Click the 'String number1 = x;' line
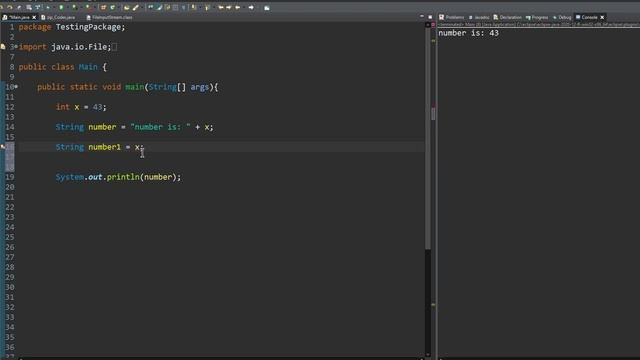This screenshot has height=360, width=640. [x=100, y=147]
